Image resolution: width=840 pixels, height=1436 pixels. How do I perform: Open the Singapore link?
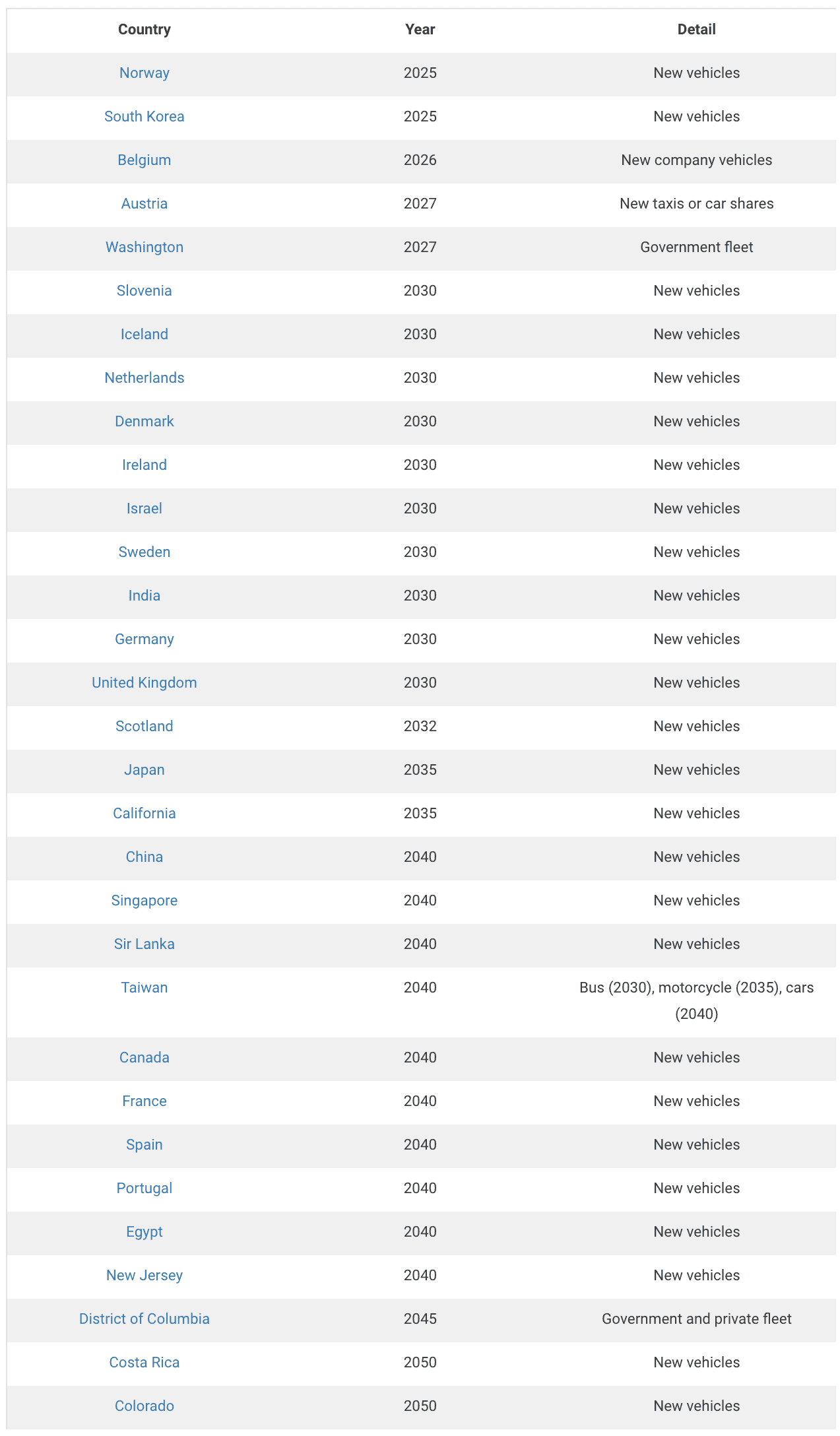pos(144,901)
